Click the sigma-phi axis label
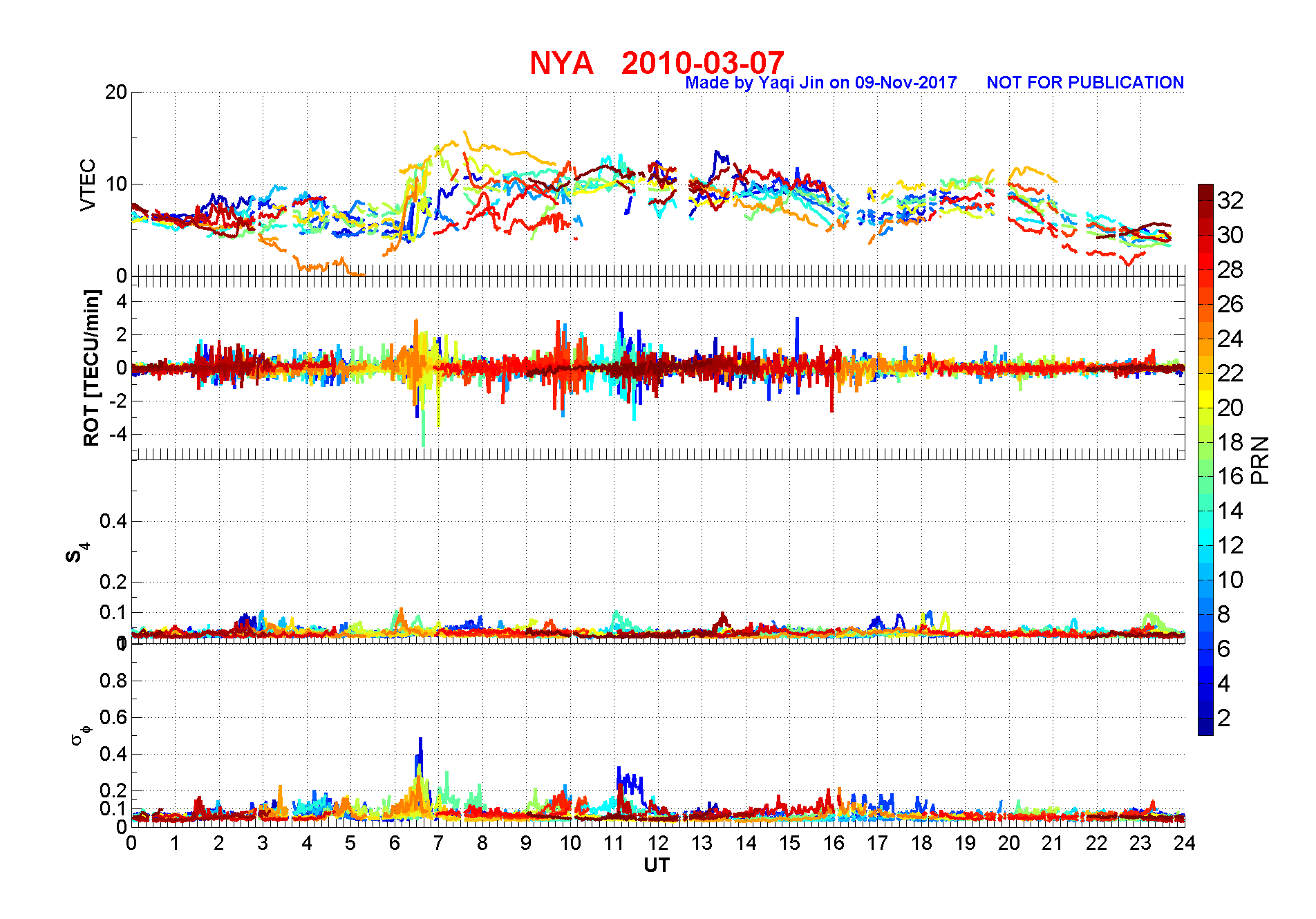This screenshot has width=1316, height=919. (x=80, y=735)
